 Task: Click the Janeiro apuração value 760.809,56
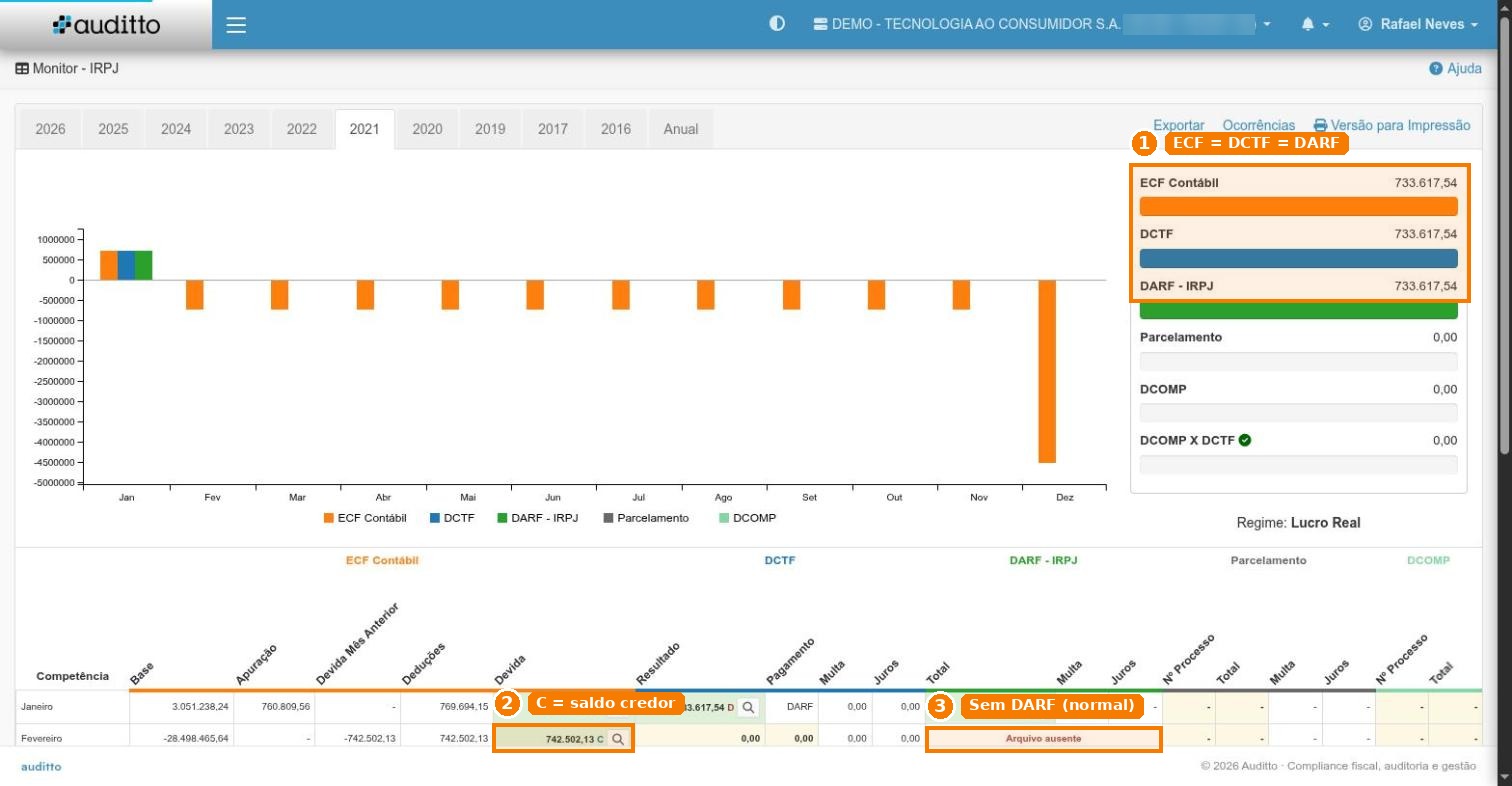(x=284, y=707)
